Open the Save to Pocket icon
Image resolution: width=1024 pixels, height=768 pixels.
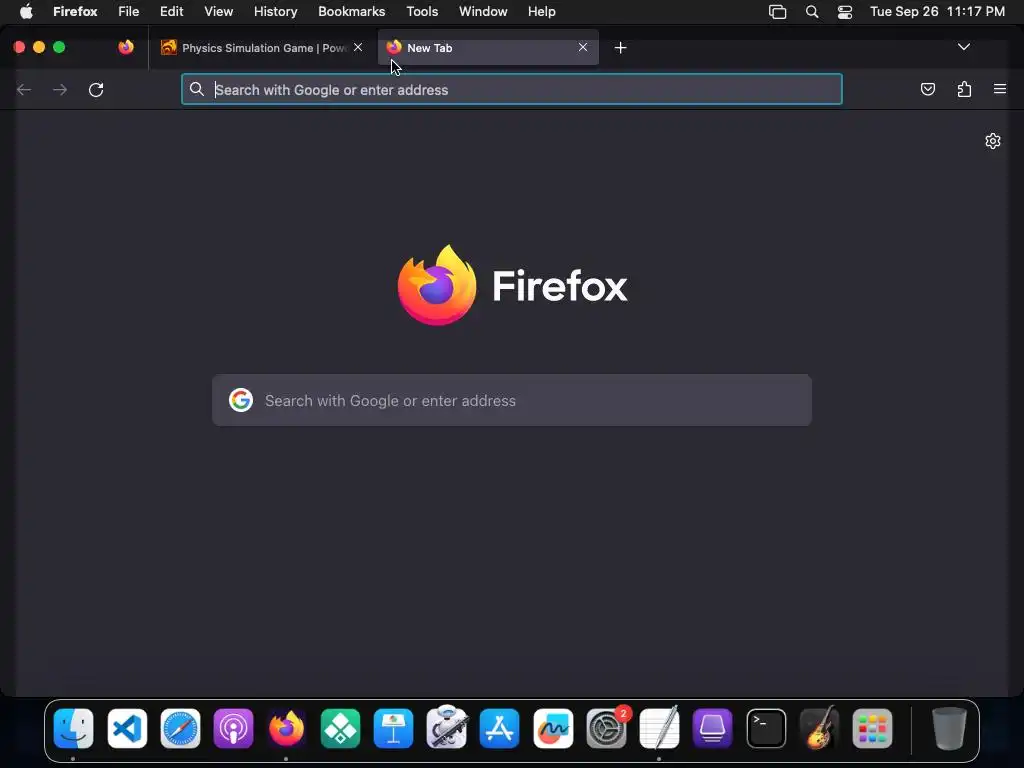point(927,89)
